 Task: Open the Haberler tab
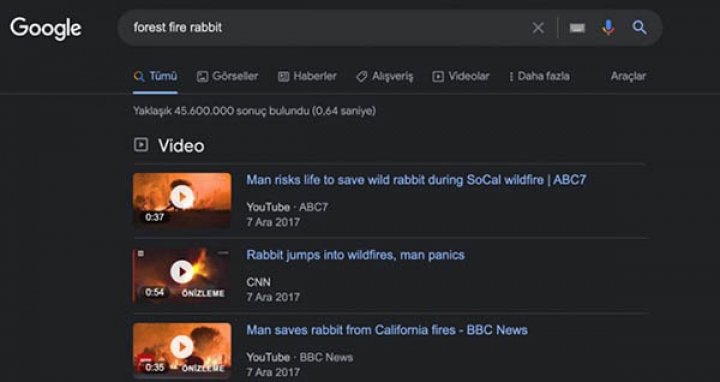tap(307, 76)
